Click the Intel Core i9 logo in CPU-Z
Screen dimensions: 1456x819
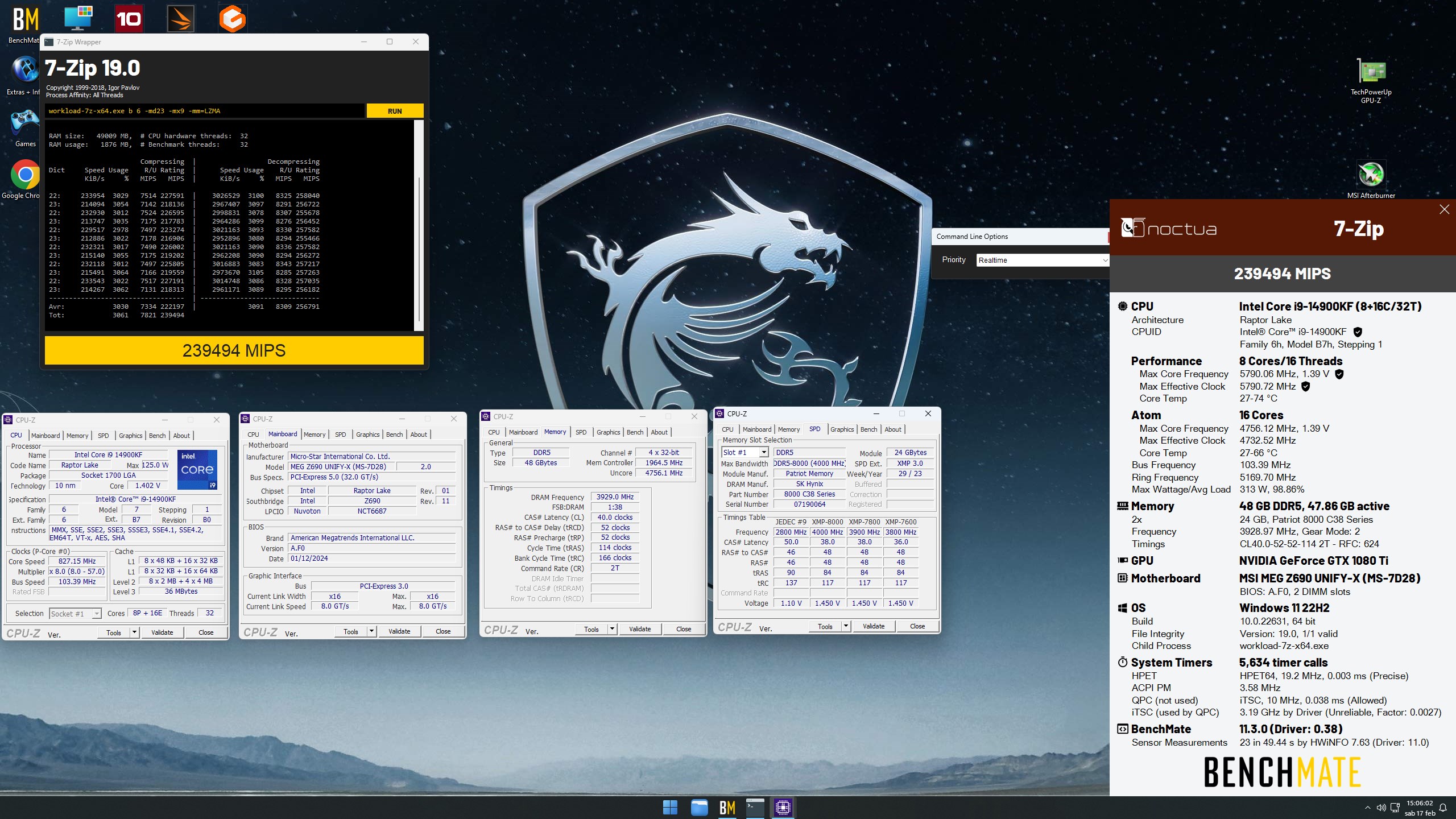(197, 470)
